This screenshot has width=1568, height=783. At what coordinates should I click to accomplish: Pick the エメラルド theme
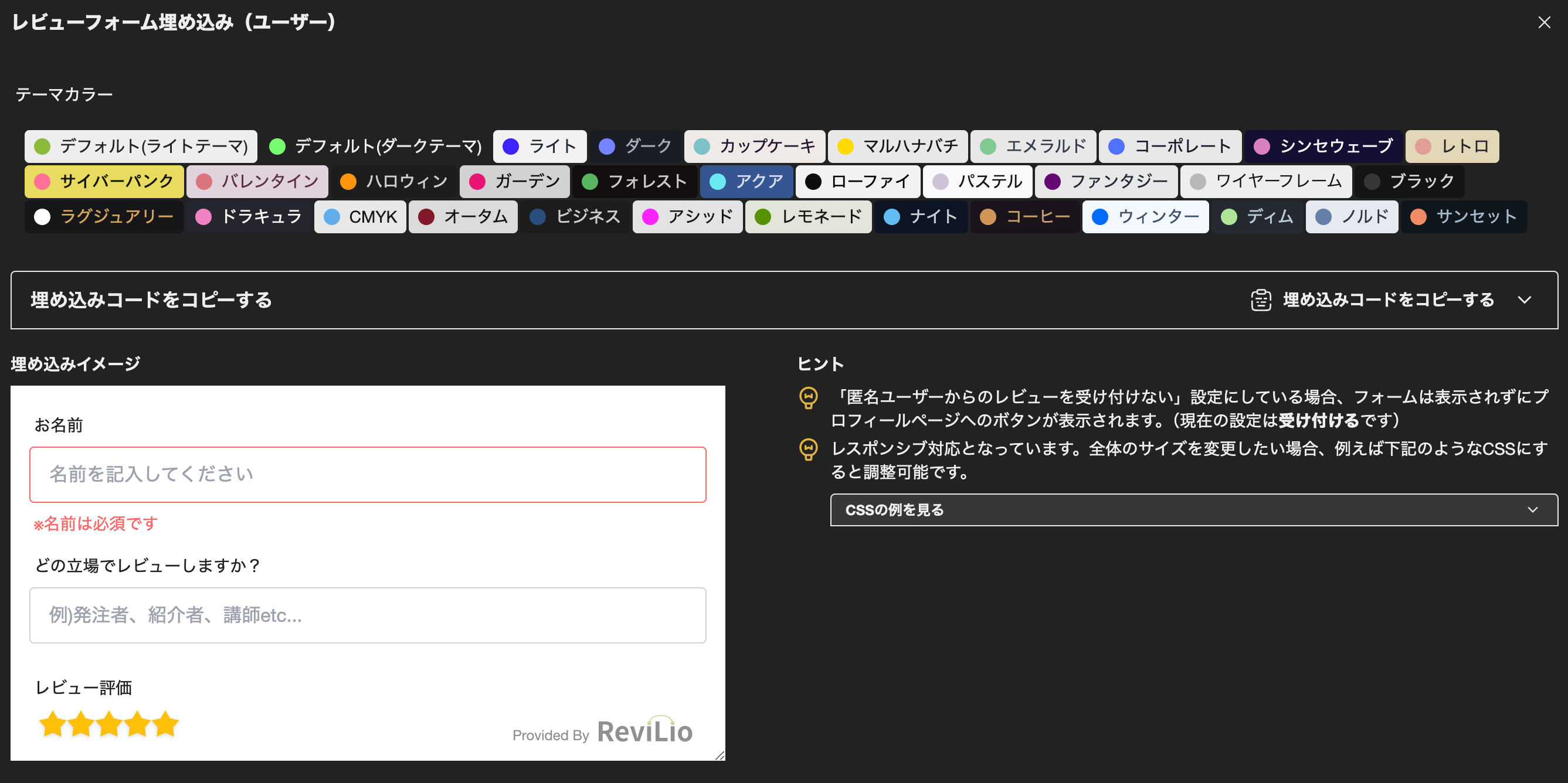pyautogui.click(x=1033, y=146)
